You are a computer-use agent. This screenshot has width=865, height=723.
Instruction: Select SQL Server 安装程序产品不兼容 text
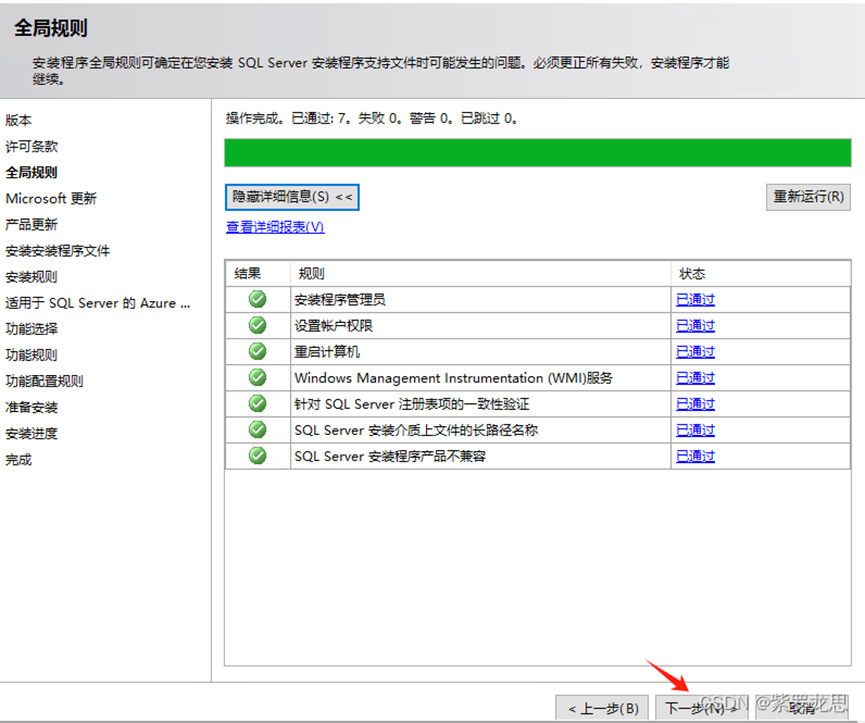390,456
